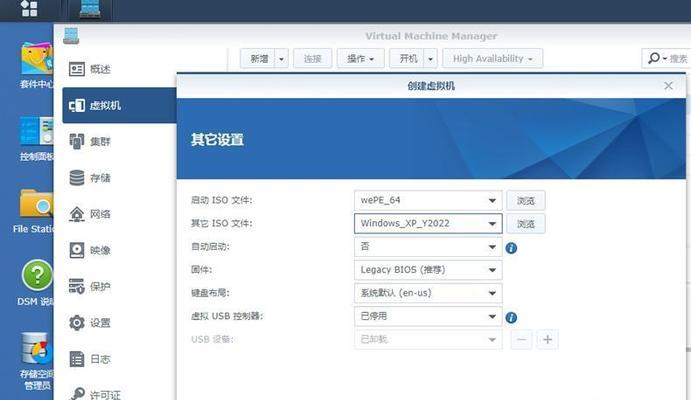Click the plus button for USB device

coord(547,340)
